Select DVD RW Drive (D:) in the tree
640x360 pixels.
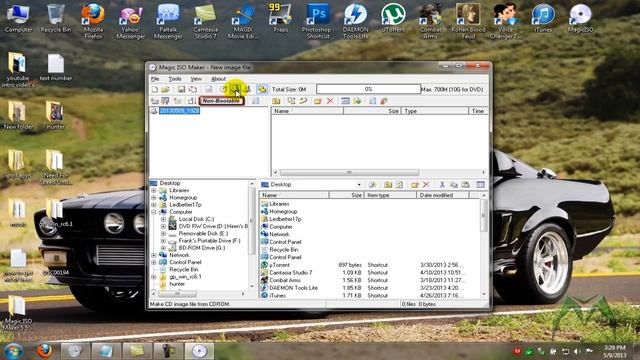pos(213,227)
